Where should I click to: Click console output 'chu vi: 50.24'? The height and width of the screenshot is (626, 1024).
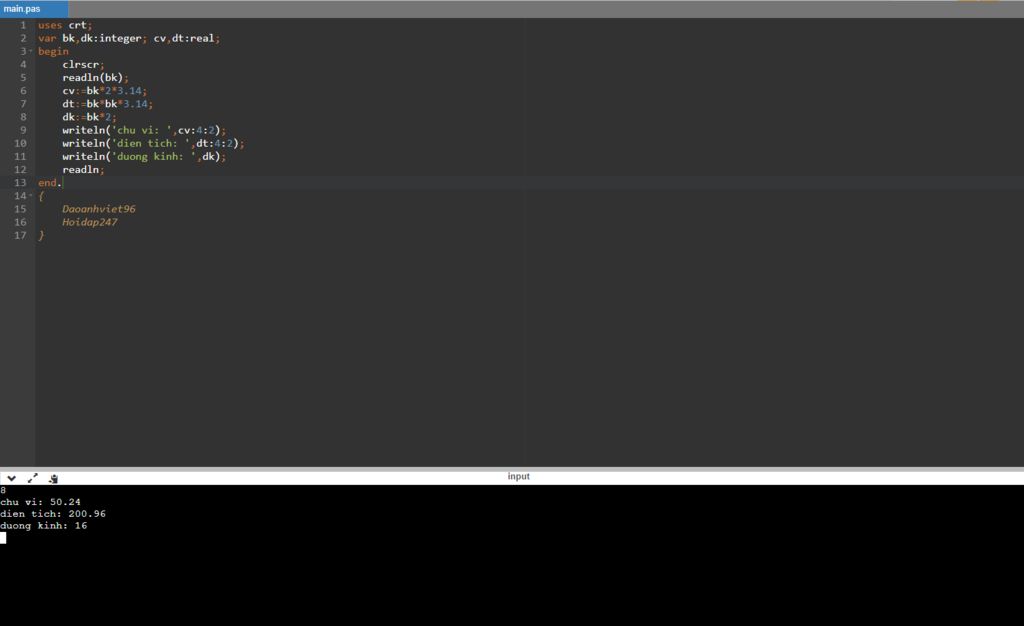tap(40, 502)
